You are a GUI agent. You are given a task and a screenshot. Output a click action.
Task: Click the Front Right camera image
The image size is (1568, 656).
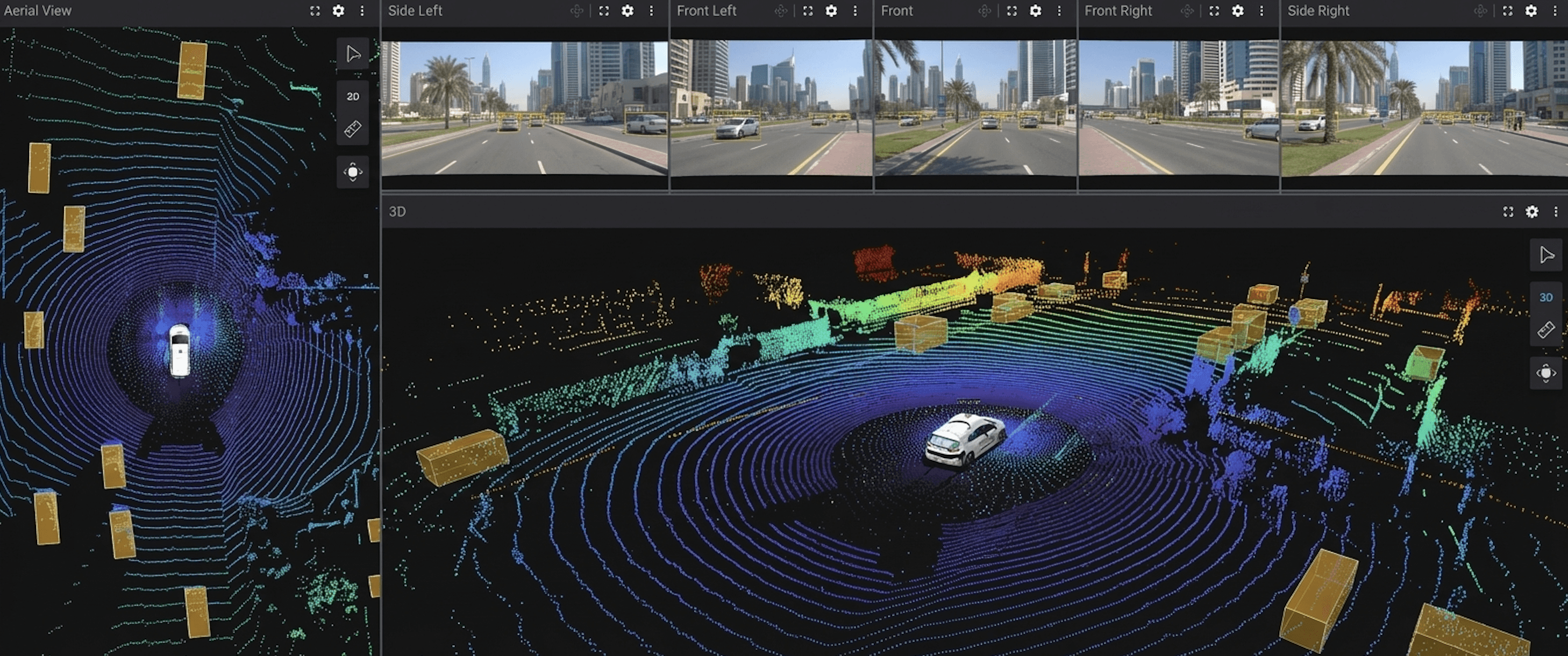(x=1179, y=108)
